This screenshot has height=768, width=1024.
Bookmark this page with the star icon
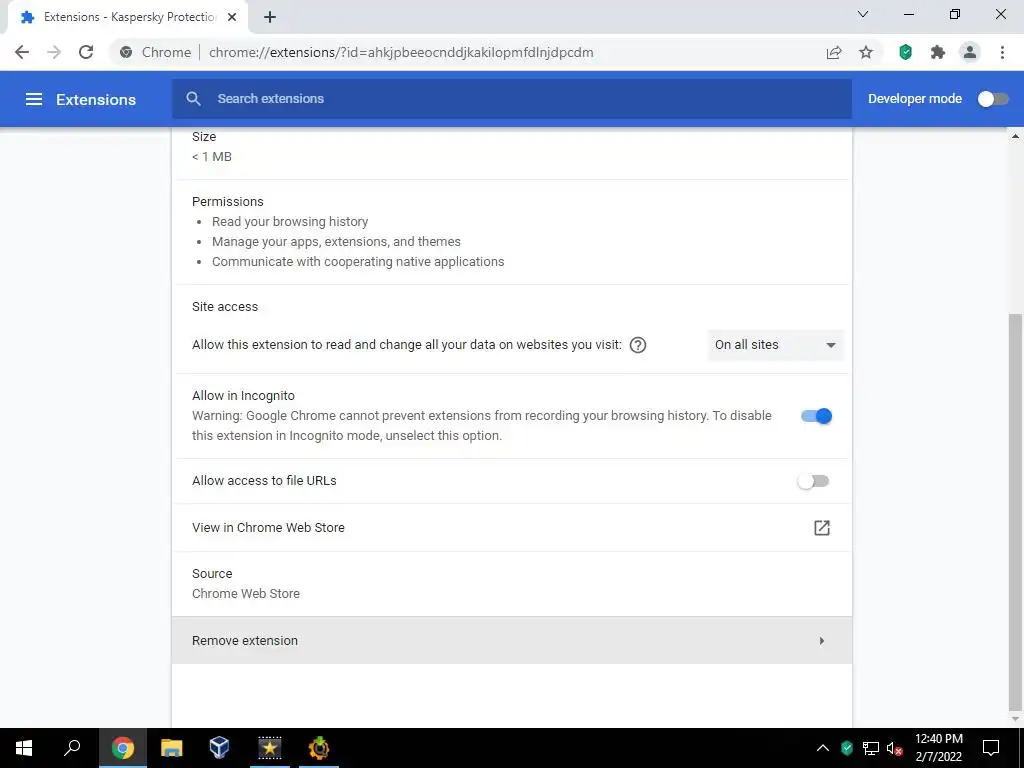pyautogui.click(x=866, y=52)
